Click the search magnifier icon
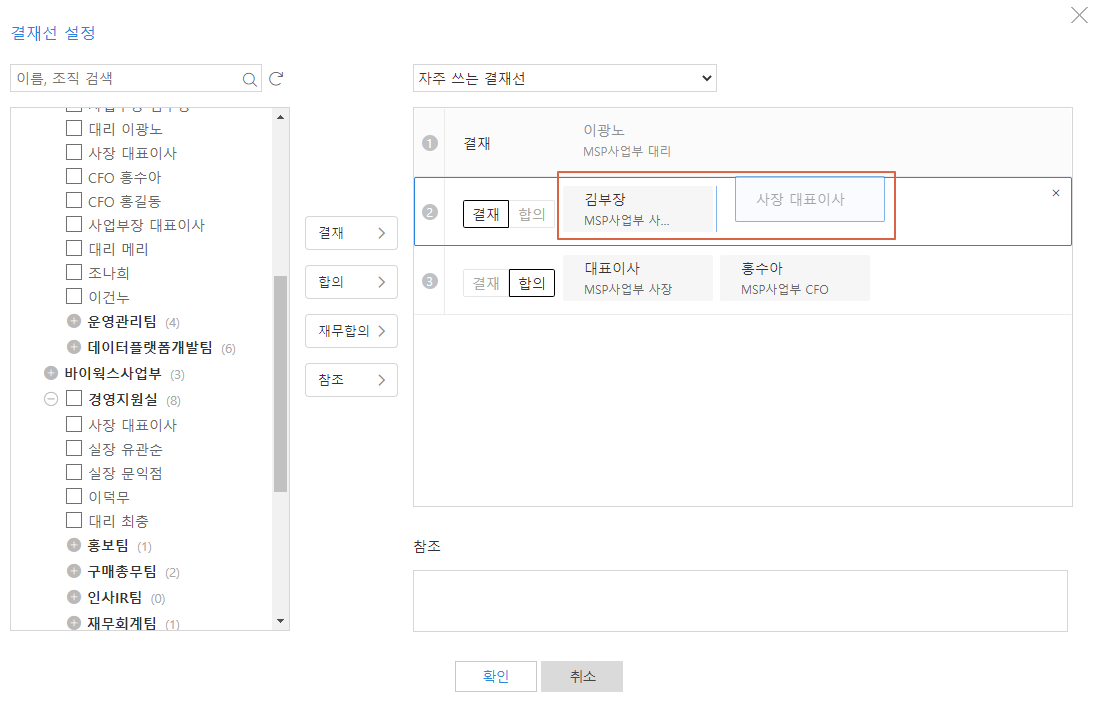The image size is (1095, 704). pyautogui.click(x=249, y=79)
